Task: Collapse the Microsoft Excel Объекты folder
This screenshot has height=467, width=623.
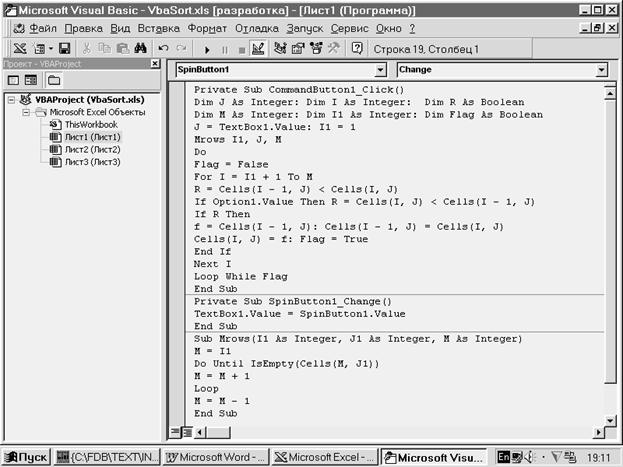Action: [26, 113]
